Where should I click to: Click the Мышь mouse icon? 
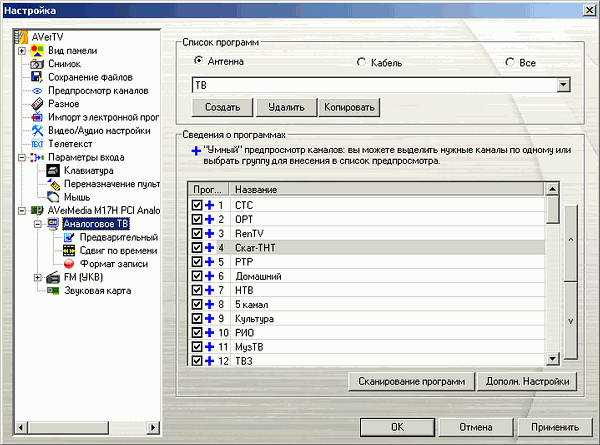coord(53,197)
